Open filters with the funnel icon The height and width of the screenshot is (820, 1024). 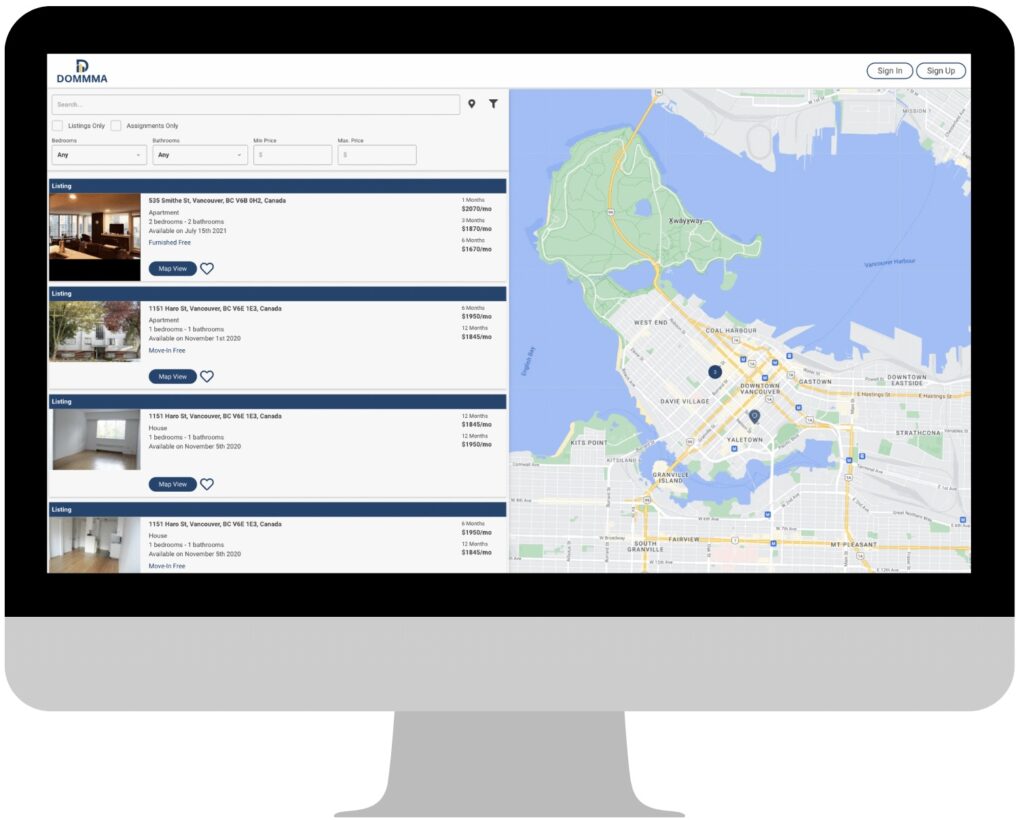tap(493, 104)
